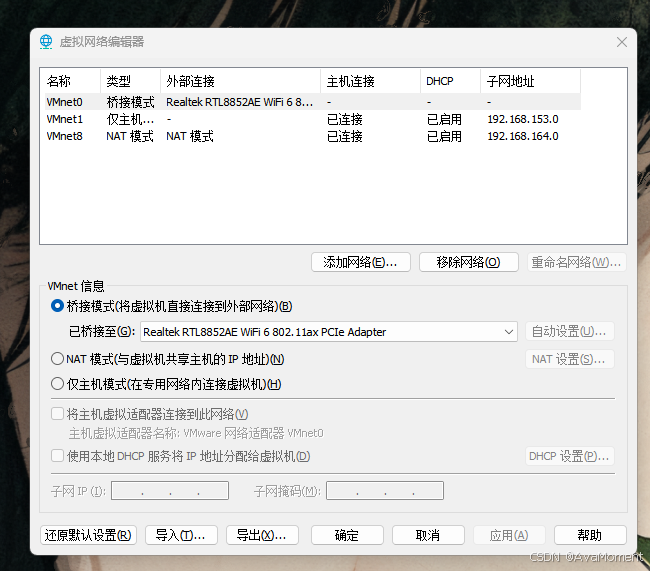The image size is (650, 571).
Task: Click the 主机连接 column header
Action: tap(371, 81)
